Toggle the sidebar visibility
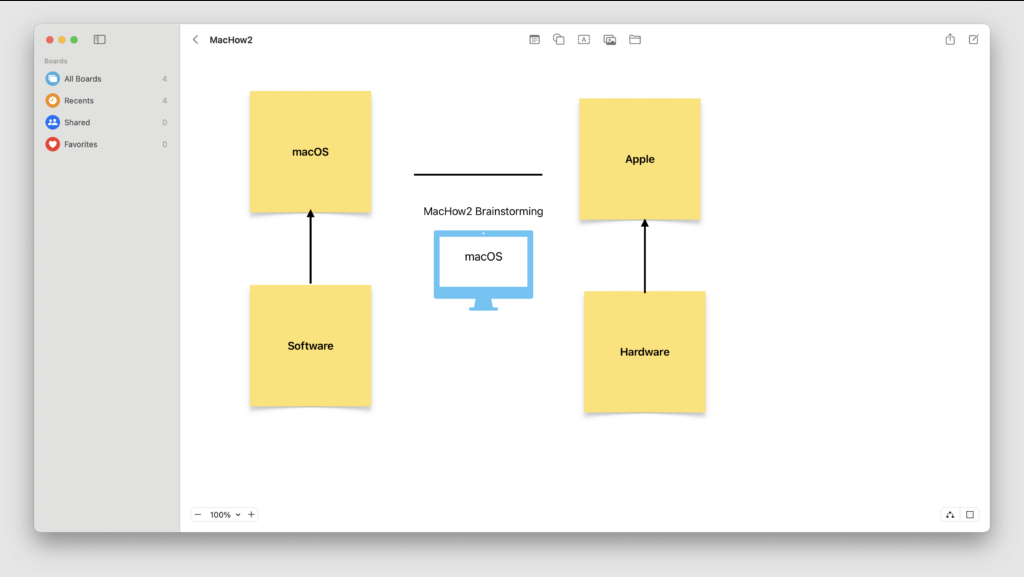The height and width of the screenshot is (577, 1024). pyautogui.click(x=100, y=40)
